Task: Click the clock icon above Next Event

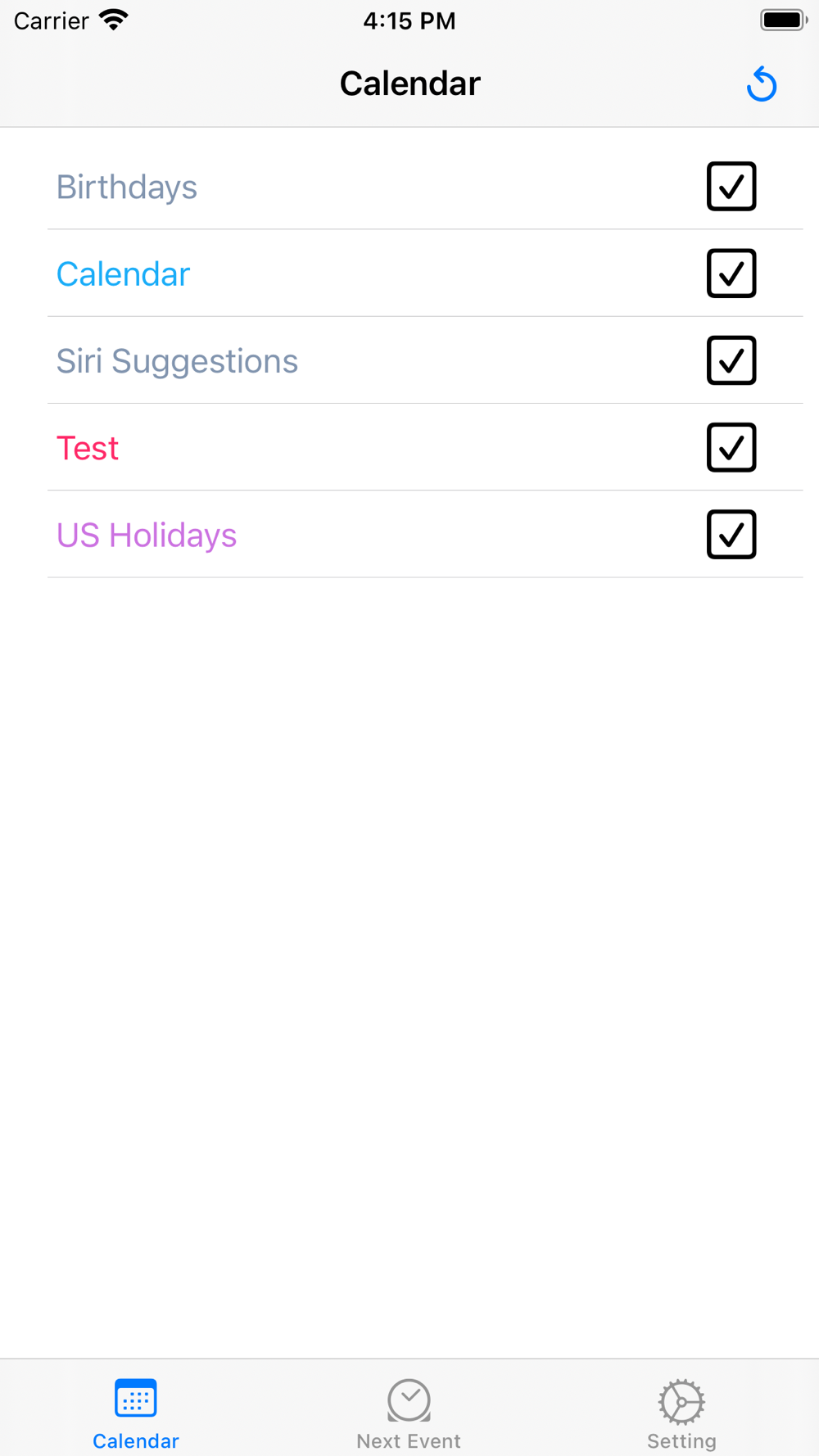Action: coord(409,1400)
